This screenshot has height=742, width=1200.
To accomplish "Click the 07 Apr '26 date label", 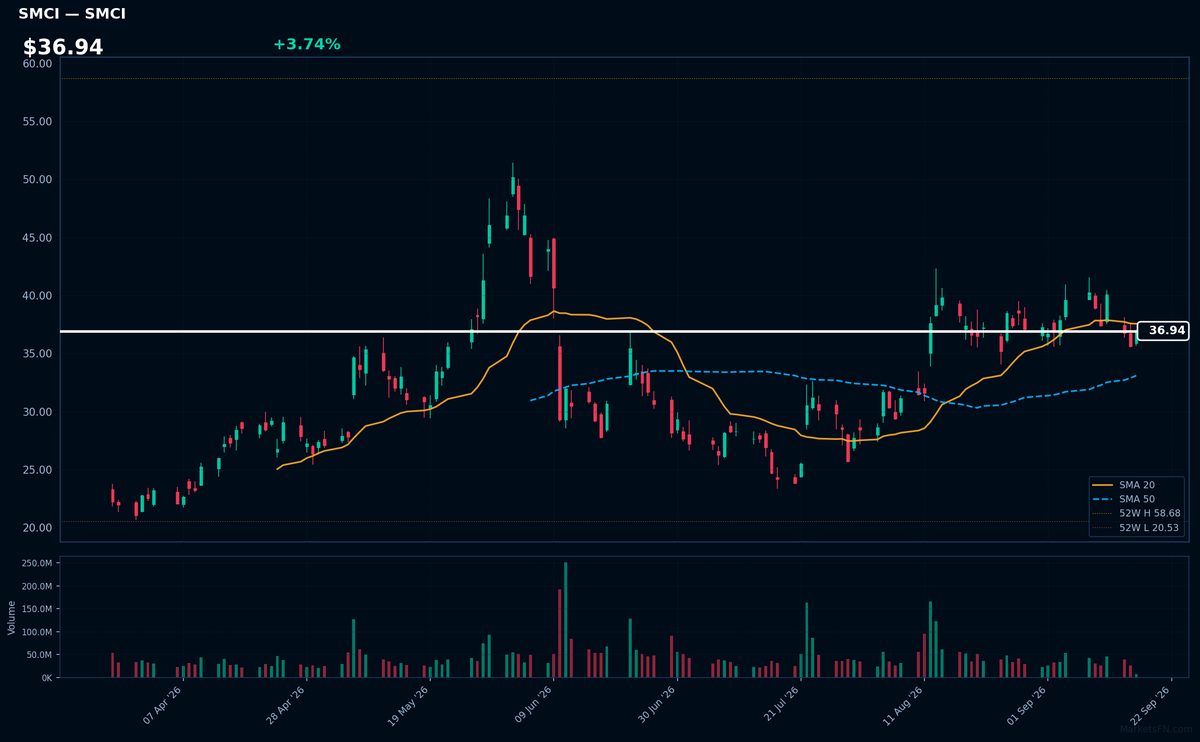I will pos(162,704).
